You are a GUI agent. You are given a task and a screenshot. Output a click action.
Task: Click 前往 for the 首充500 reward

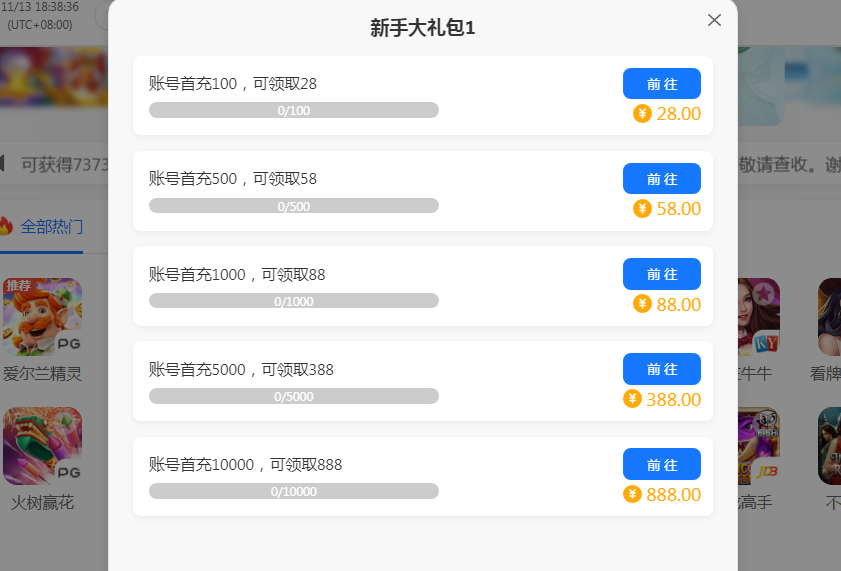pos(661,179)
